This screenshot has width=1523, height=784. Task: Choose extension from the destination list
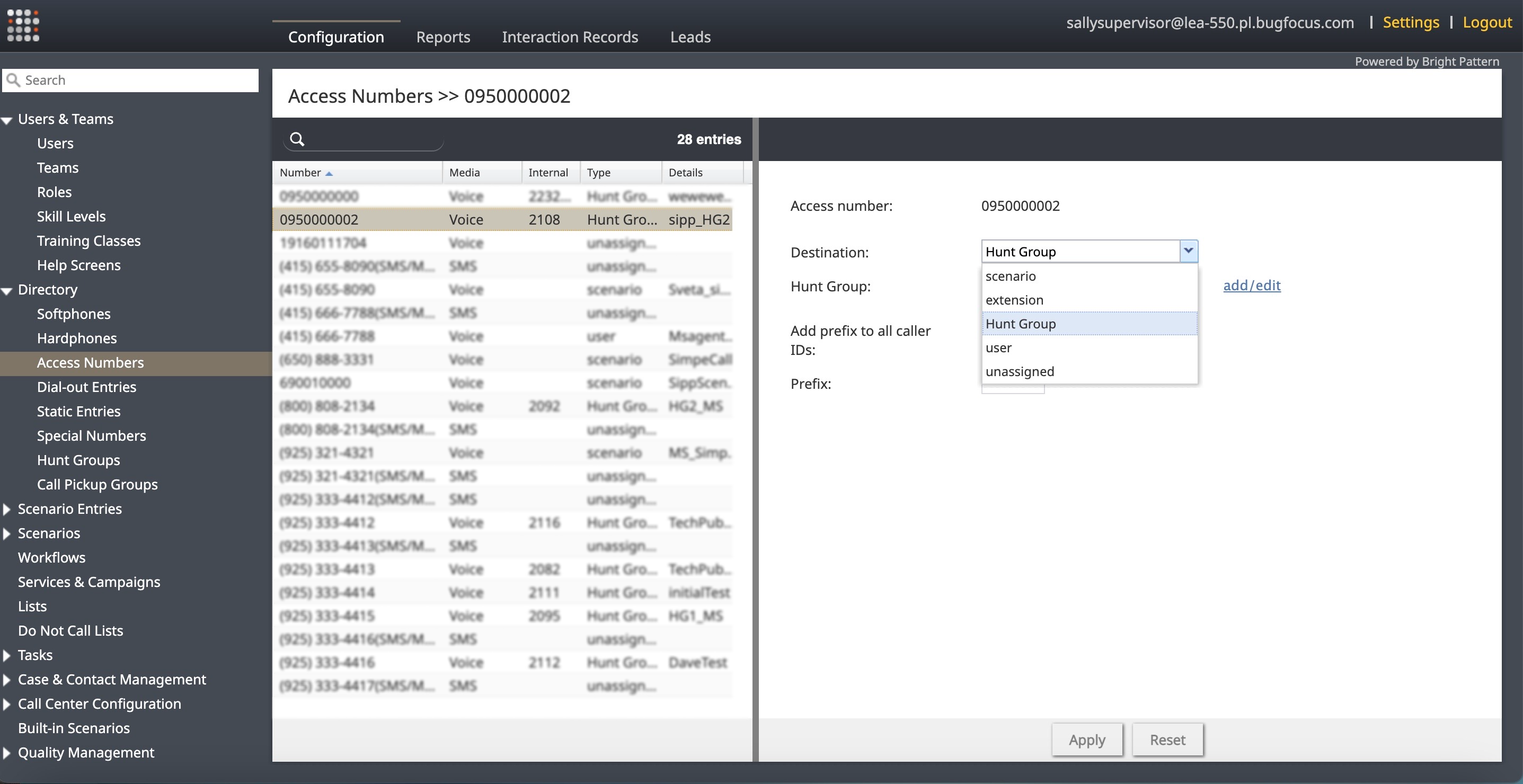1090,299
